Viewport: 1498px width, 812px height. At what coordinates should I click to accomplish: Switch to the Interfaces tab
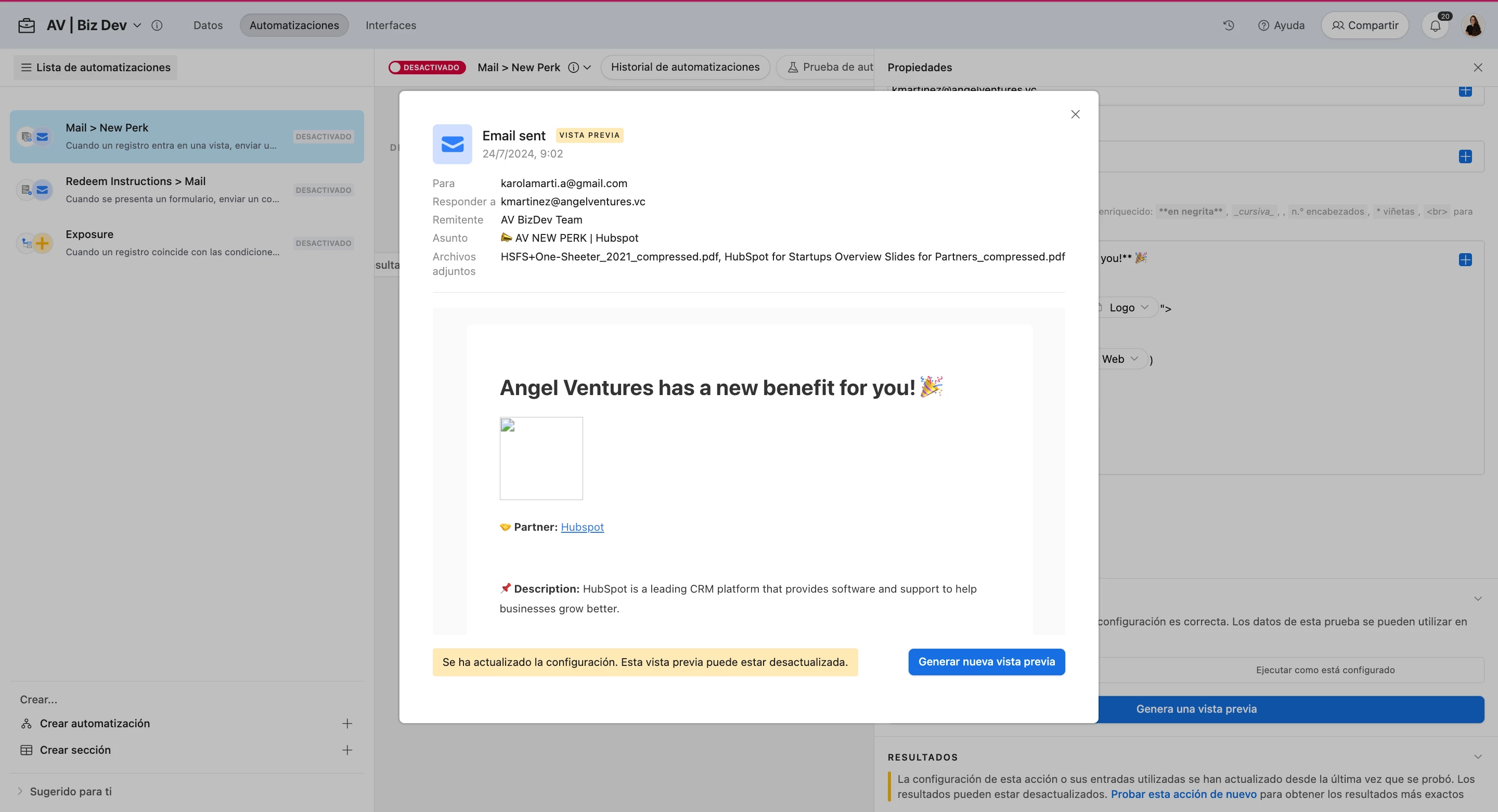(390, 25)
